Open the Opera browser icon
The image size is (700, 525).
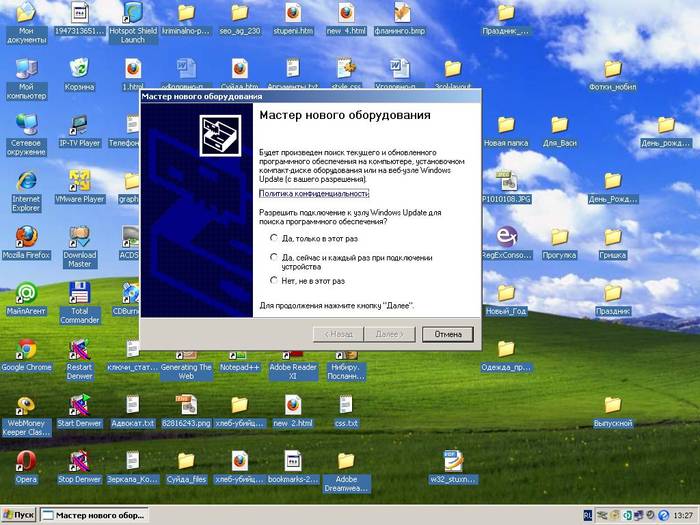point(26,461)
